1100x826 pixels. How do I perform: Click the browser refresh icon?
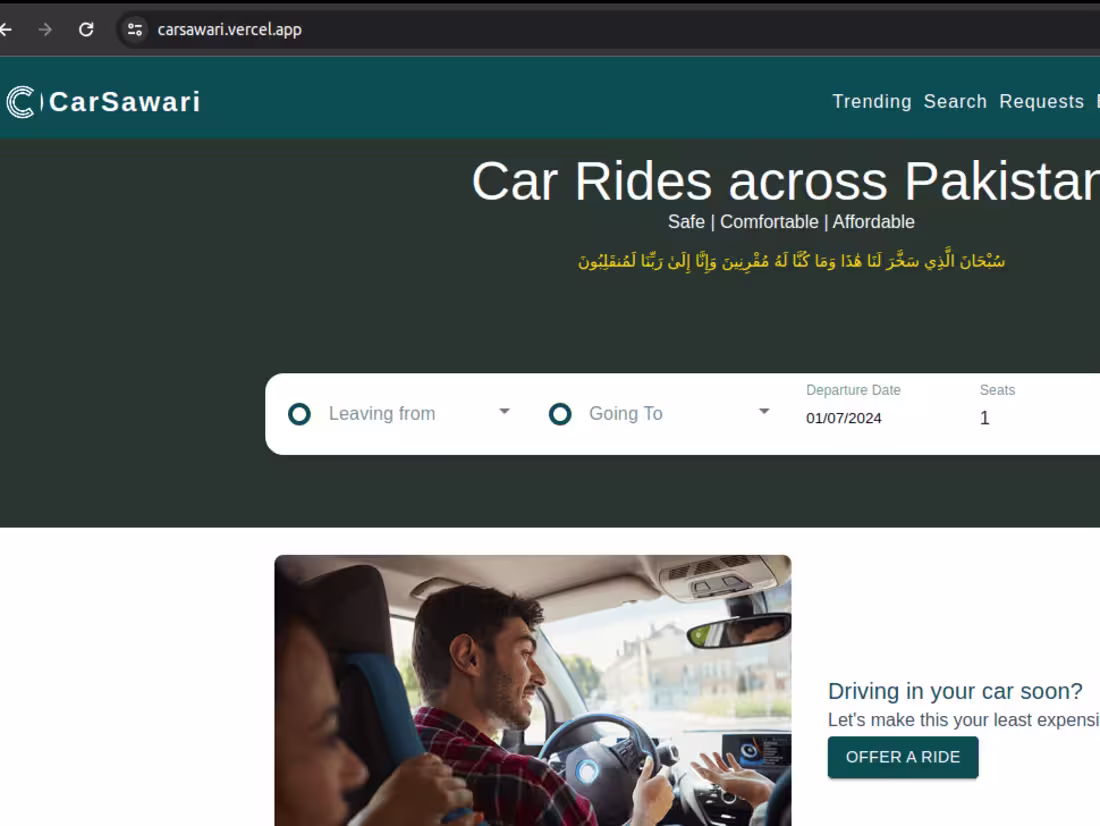click(x=84, y=29)
